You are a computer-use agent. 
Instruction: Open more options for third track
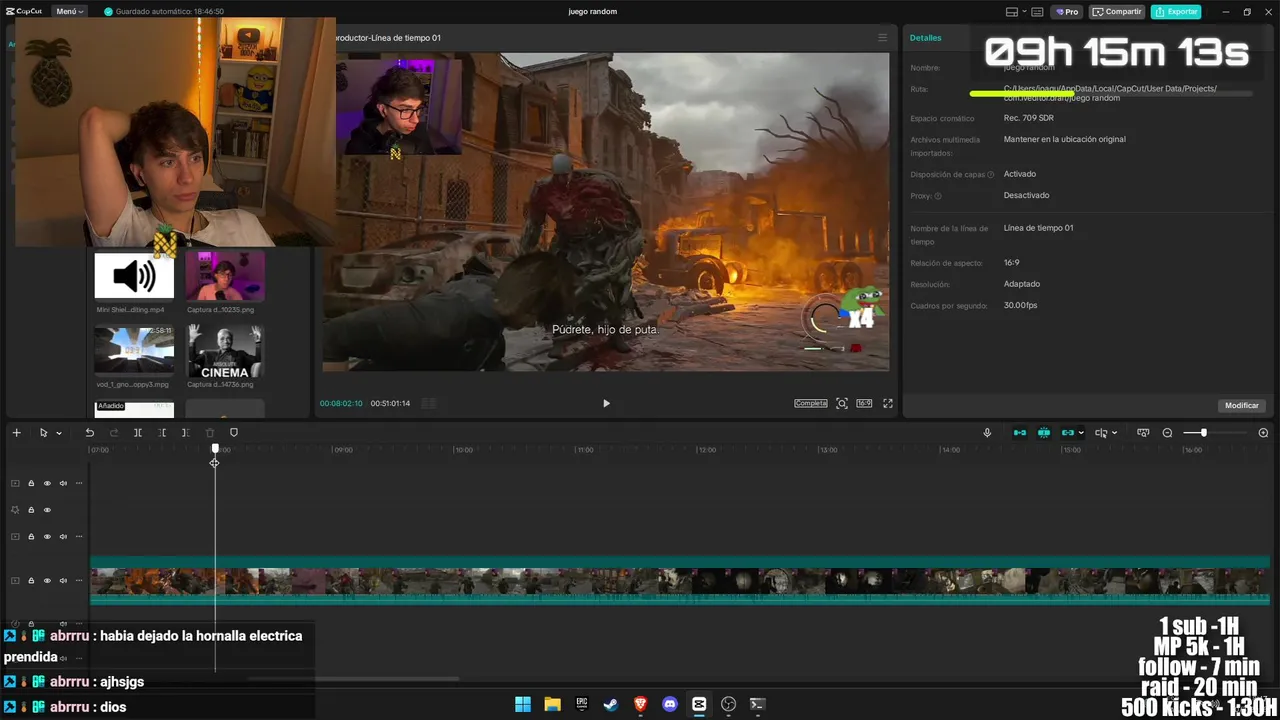tap(79, 537)
